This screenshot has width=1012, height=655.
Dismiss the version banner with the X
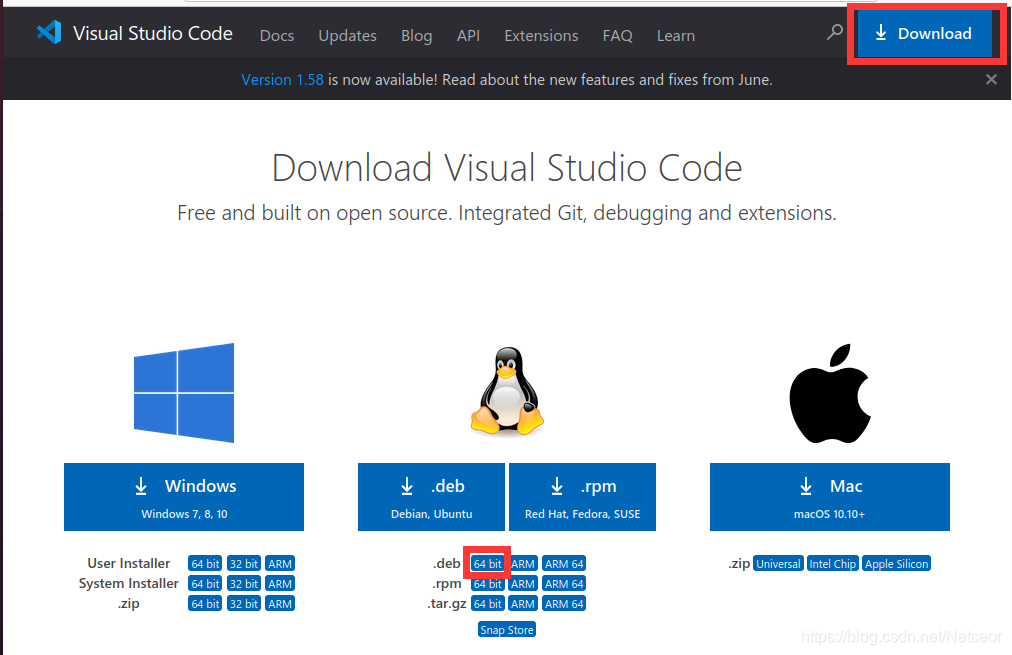point(991,79)
